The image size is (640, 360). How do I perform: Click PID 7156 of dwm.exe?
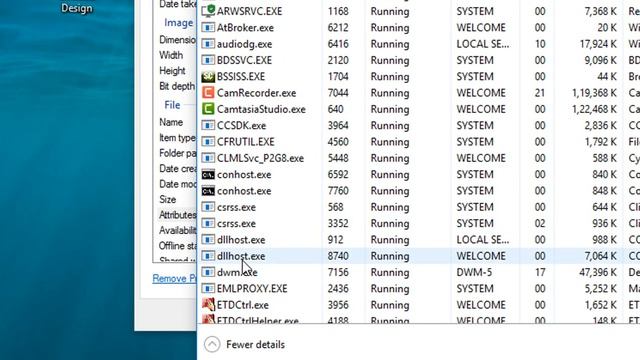point(338,273)
